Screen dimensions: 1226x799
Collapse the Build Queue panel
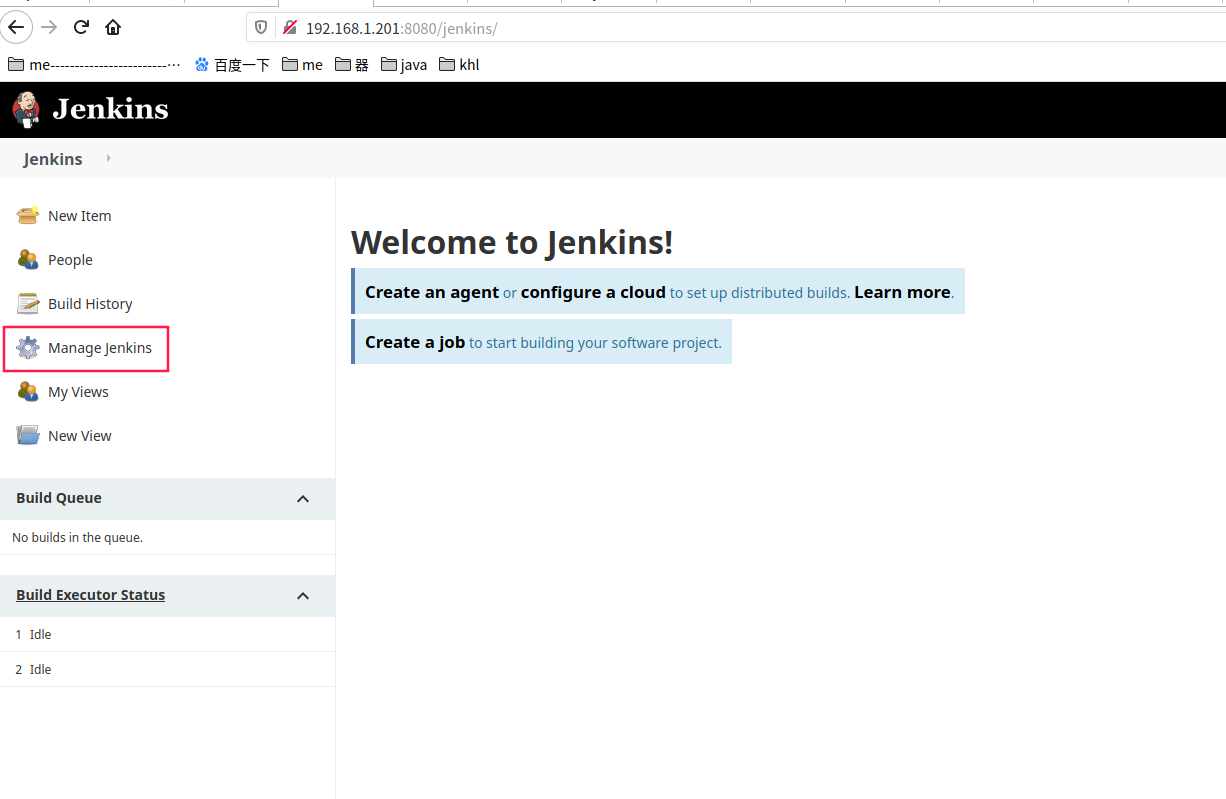(x=303, y=499)
